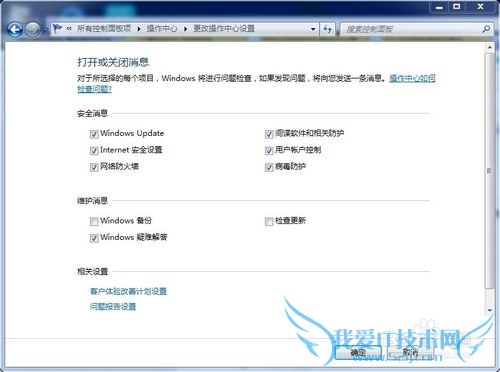Click the 打开或关闭消息 heading
Screen dimensions: 500x372
(x=113, y=62)
